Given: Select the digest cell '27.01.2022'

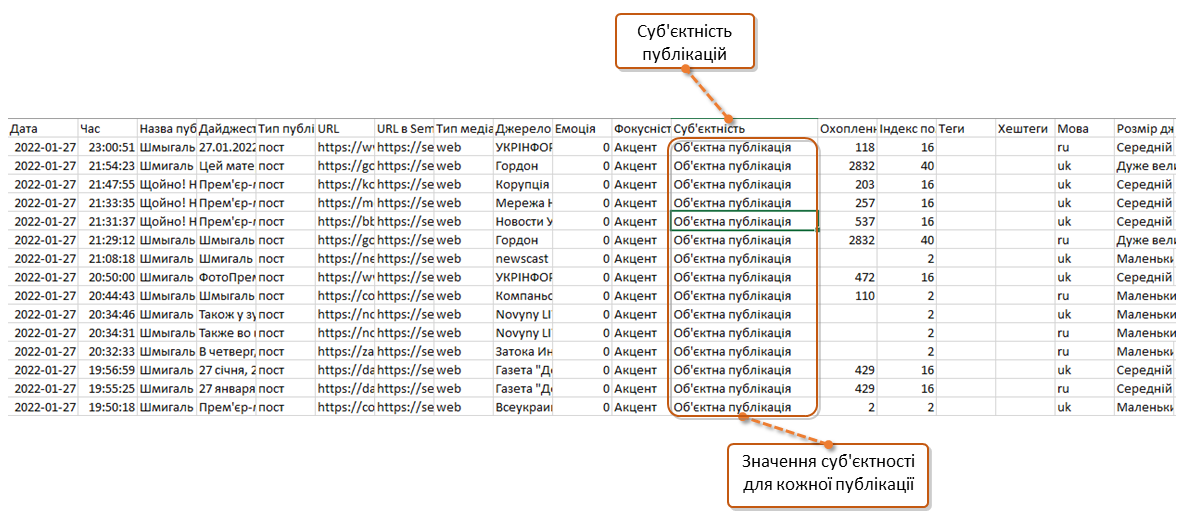Looking at the screenshot, I should (227, 147).
